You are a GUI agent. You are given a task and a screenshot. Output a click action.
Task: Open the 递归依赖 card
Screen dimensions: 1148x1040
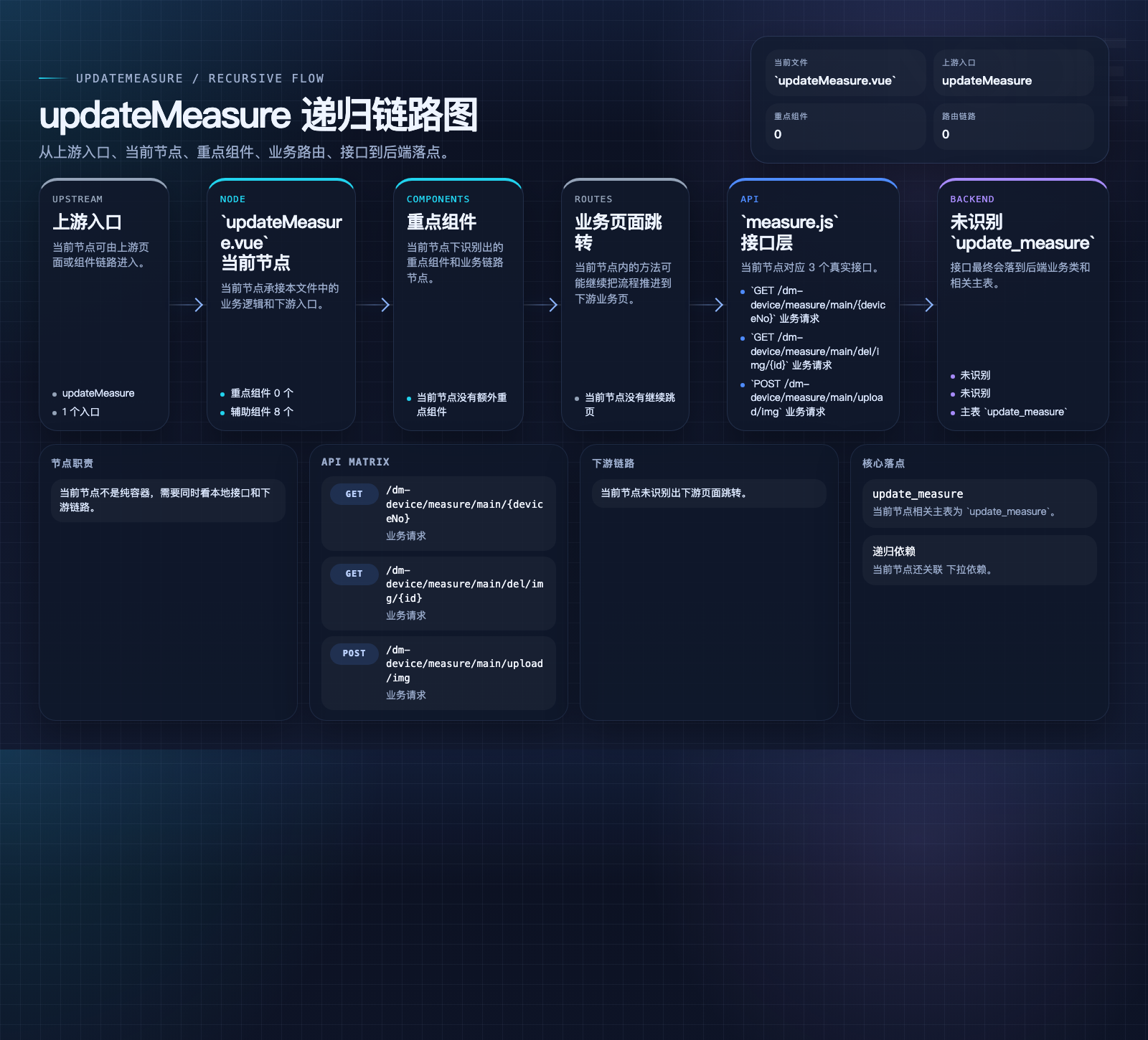click(x=979, y=560)
